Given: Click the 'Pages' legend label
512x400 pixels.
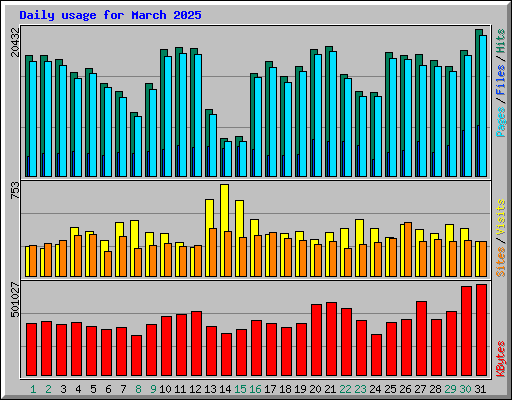Looking at the screenshot, I should 501,122.
